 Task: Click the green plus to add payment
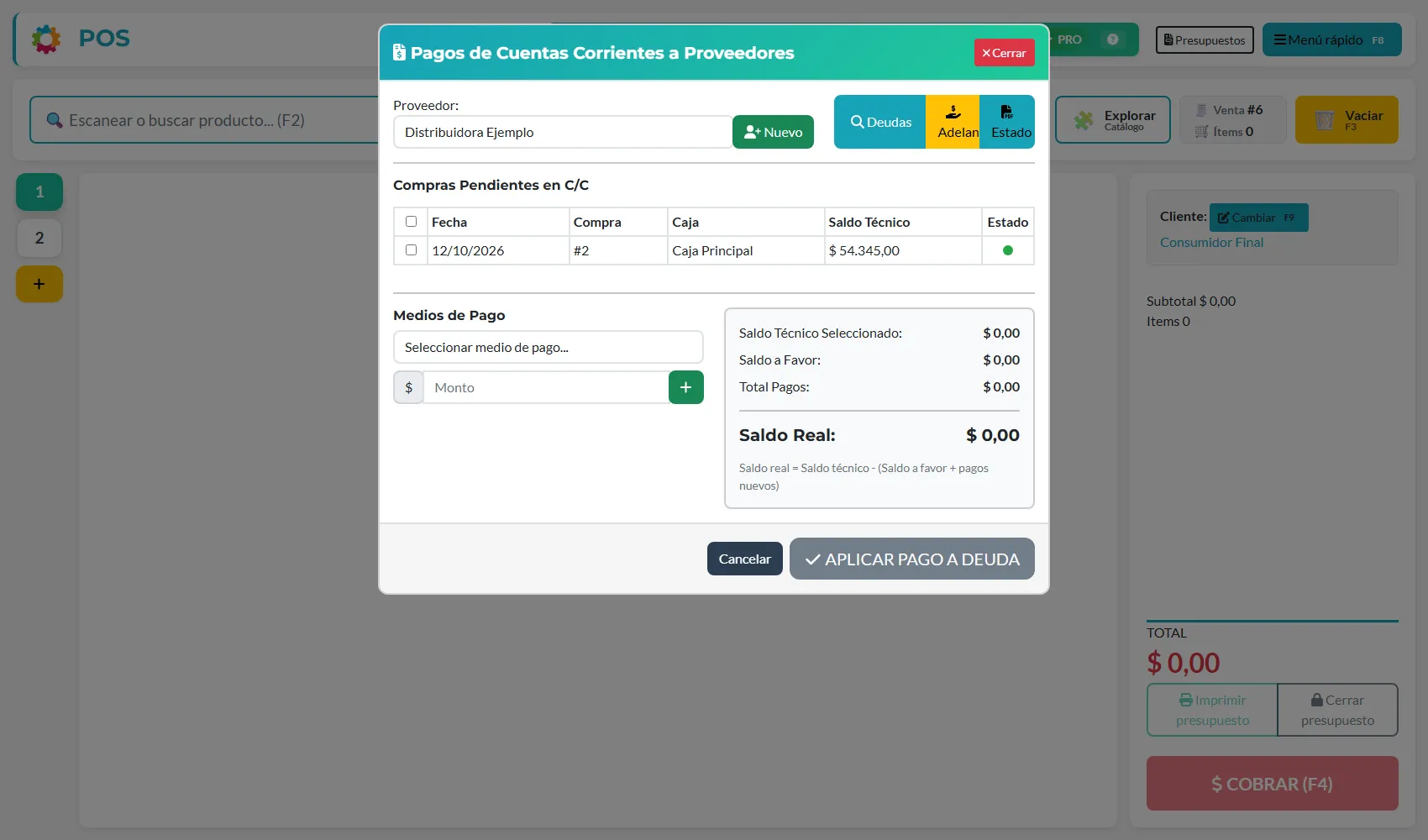point(686,387)
